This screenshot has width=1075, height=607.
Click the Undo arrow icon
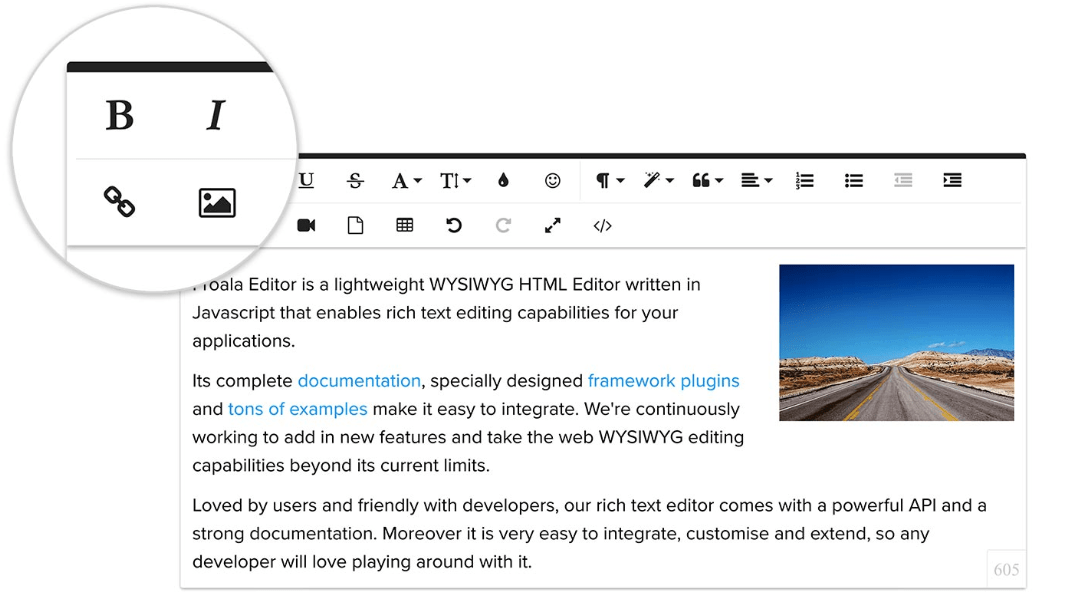pos(453,226)
